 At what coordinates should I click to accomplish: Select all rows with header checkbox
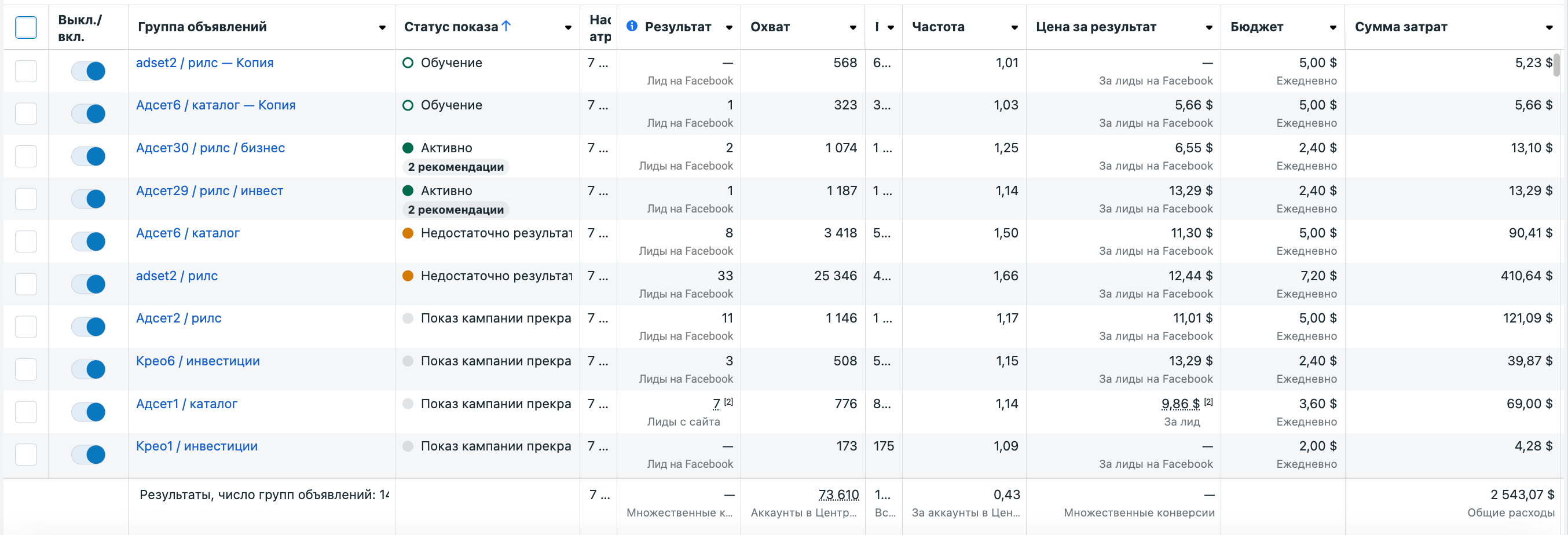click(25, 27)
